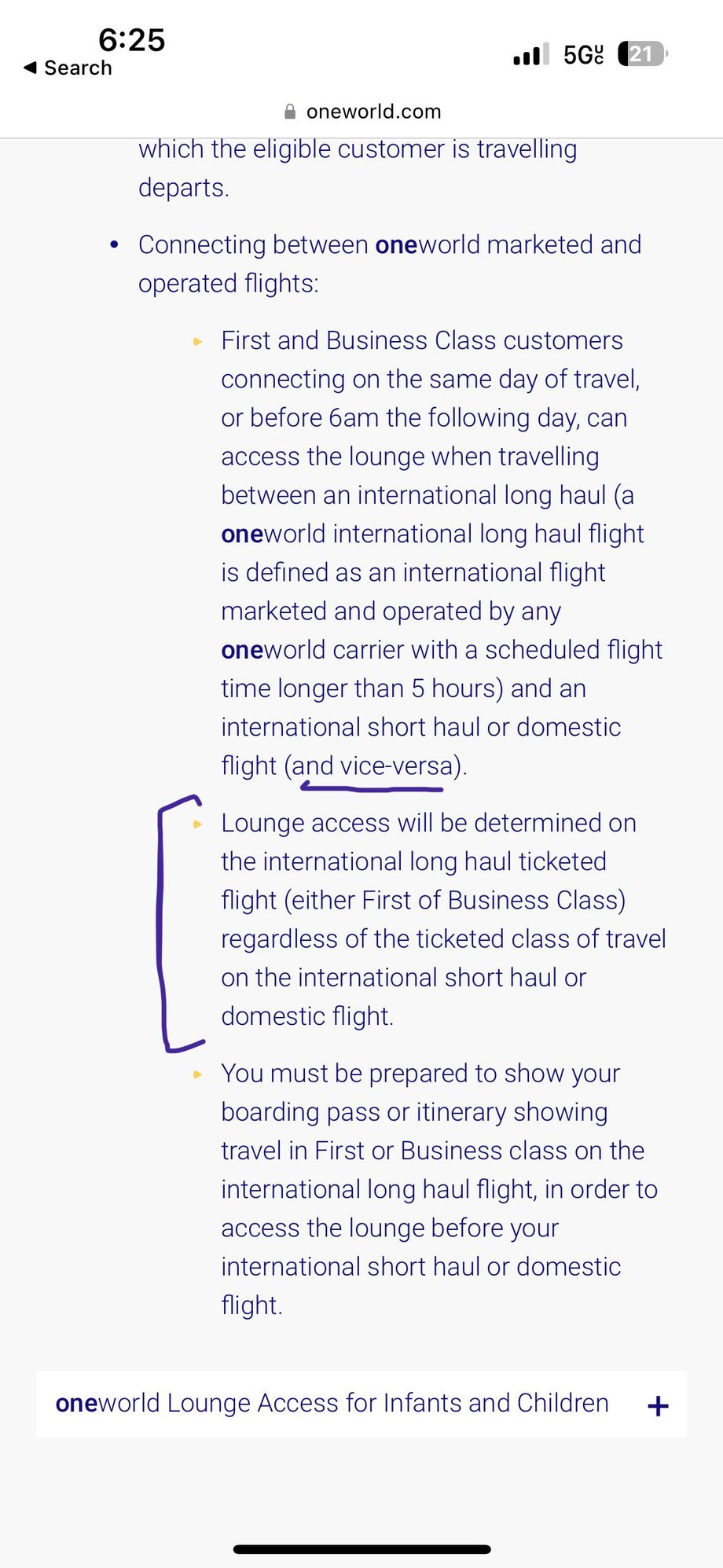Viewport: 723px width, 1568px height.
Task: Click yellow arrow bullet beside "Lounge access will be"
Action: [x=198, y=824]
